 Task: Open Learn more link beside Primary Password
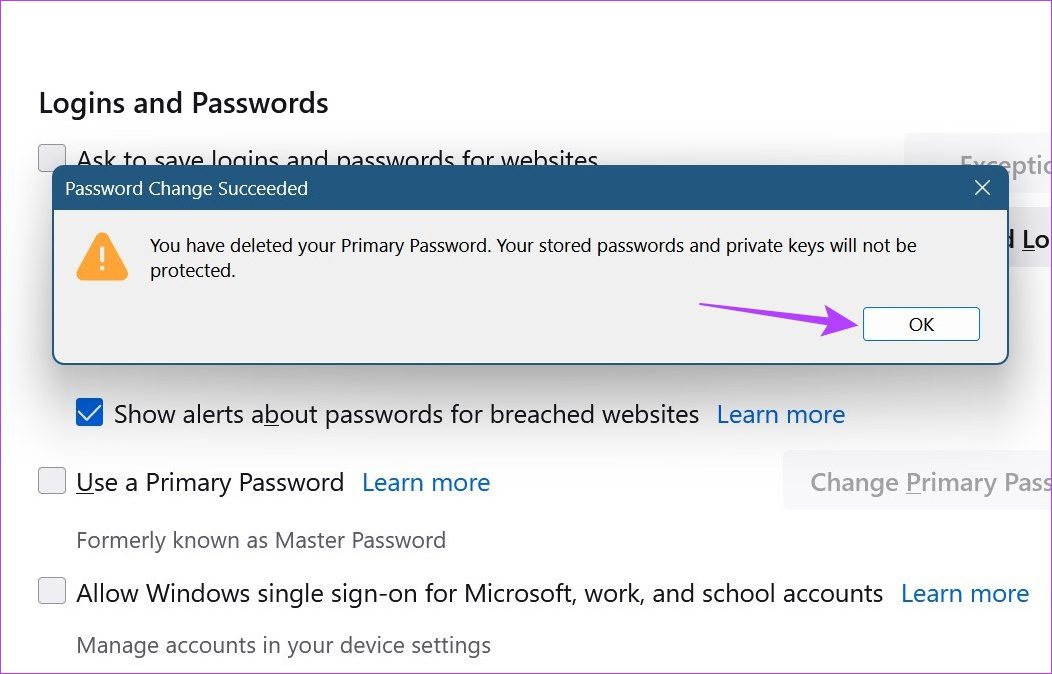[x=426, y=482]
